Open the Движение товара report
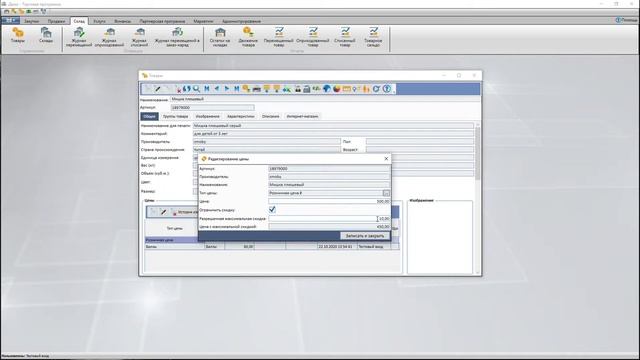 248,37
